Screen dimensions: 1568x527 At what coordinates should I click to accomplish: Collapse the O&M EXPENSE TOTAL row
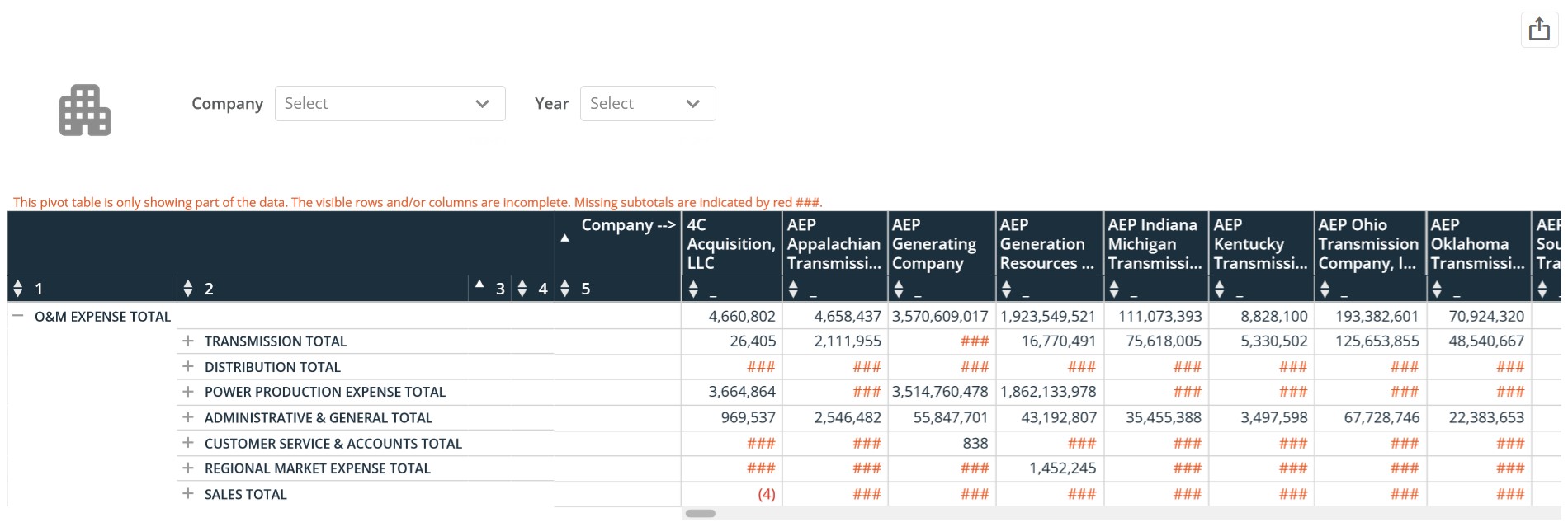(18, 316)
